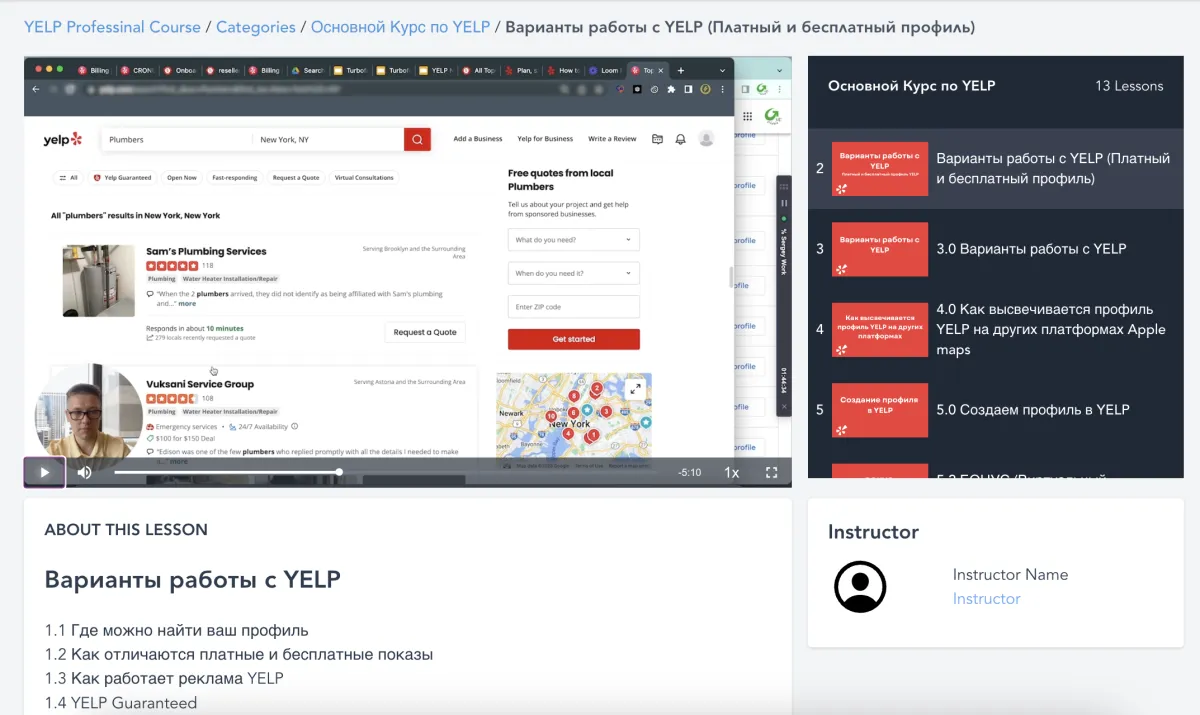Switch to the Search browser tab
This screenshot has width=1200, height=715.
pos(309,71)
